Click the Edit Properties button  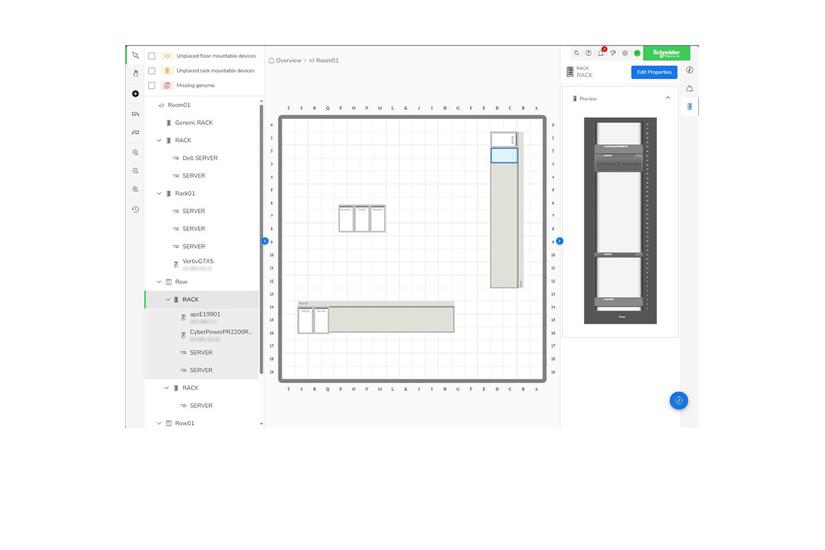(x=654, y=72)
